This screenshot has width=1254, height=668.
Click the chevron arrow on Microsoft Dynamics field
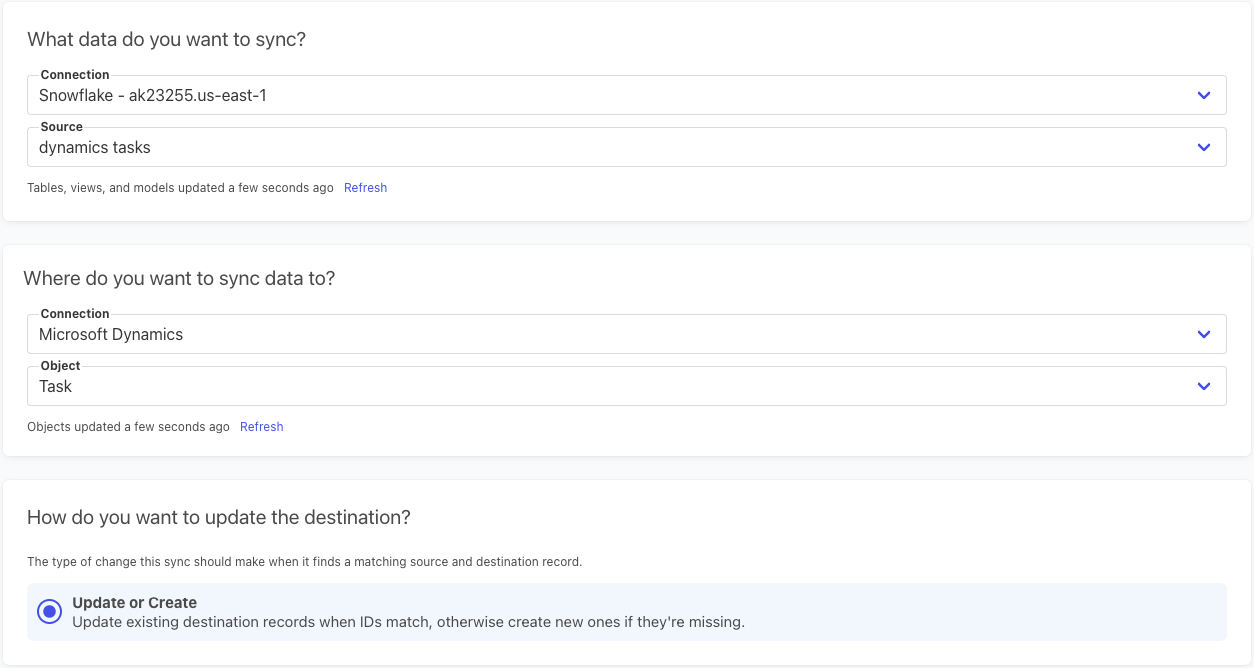pos(1204,335)
